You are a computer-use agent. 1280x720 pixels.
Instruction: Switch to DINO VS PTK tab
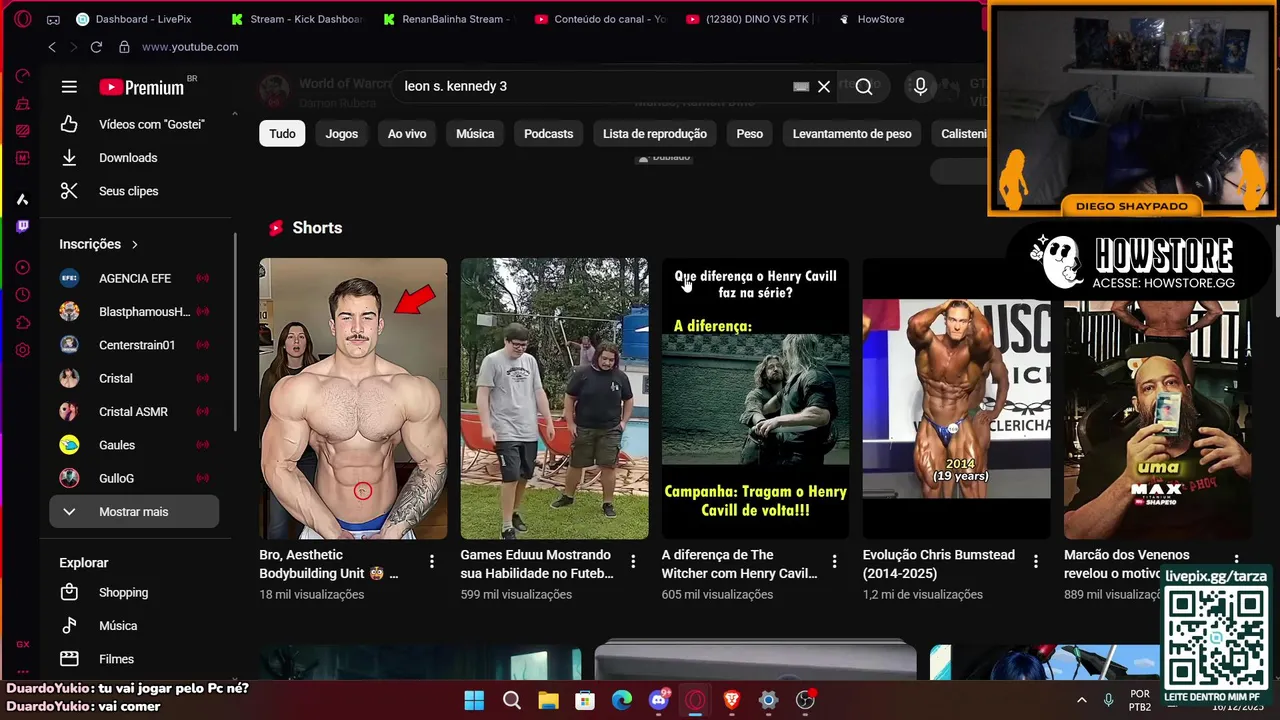754,19
